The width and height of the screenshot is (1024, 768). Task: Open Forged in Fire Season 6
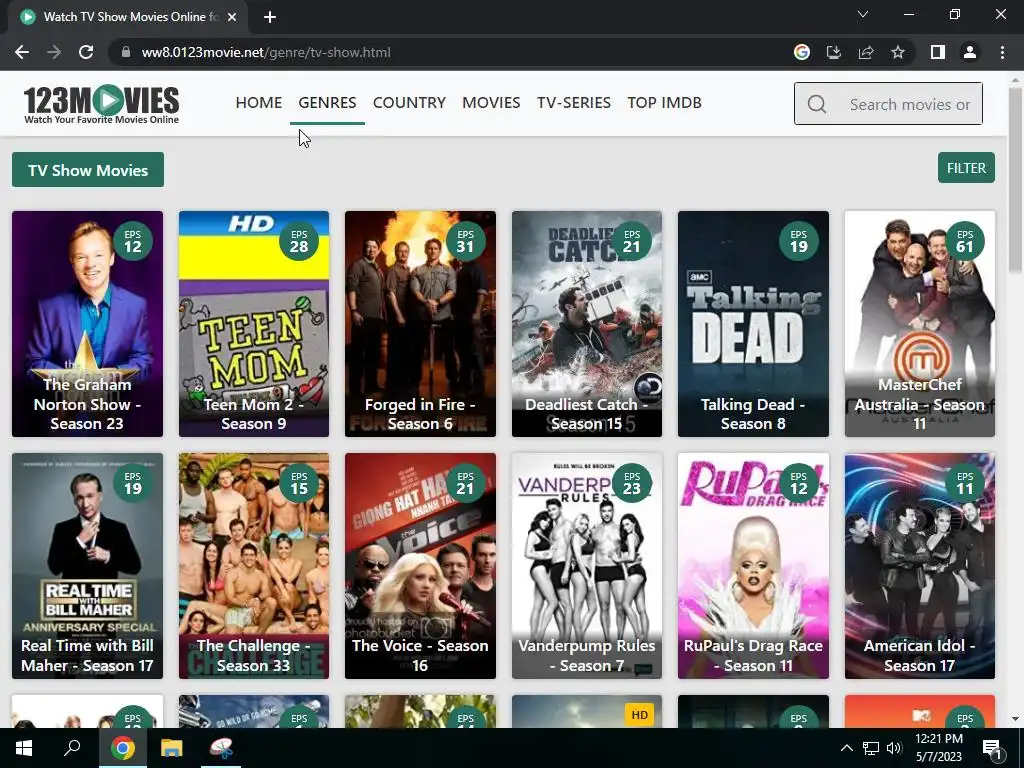click(x=421, y=324)
